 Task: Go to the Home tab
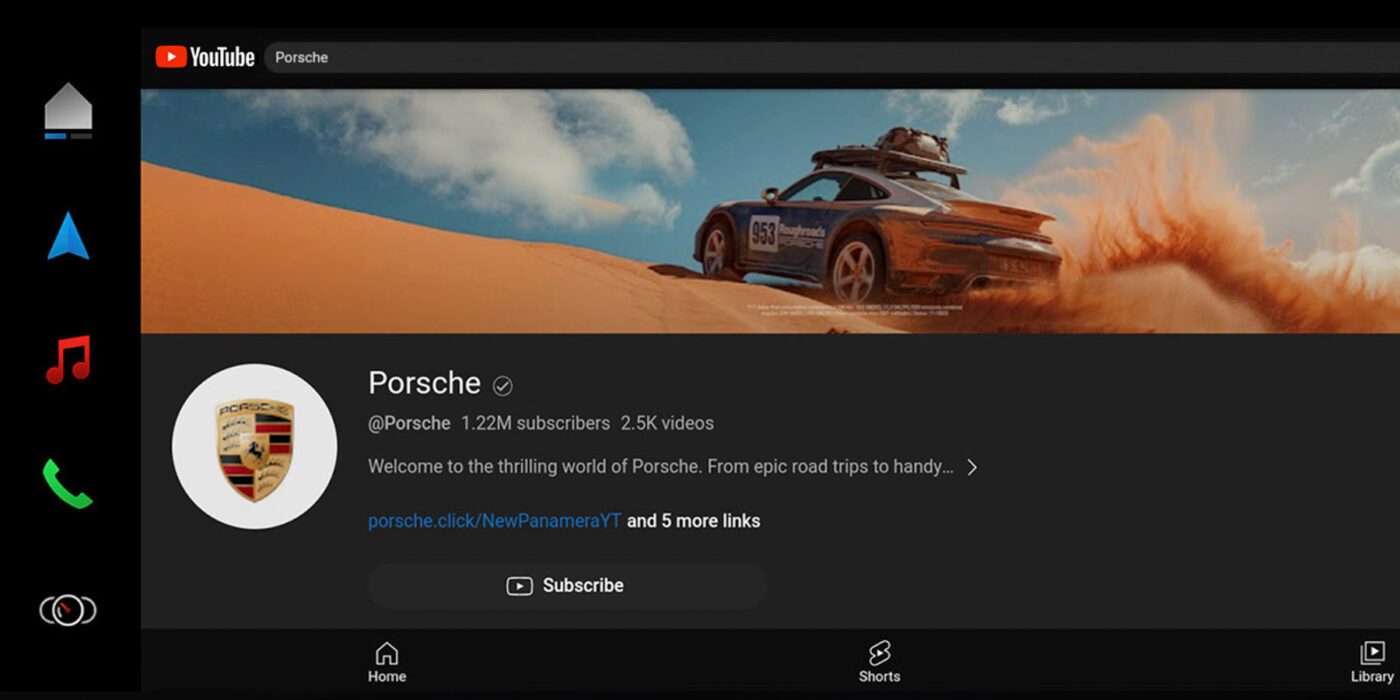[386, 663]
